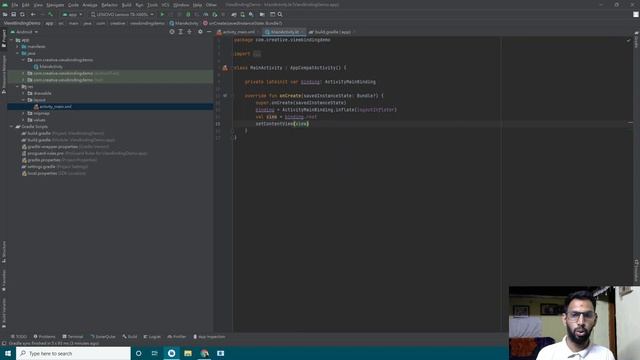Click the Select Opened File target icon
640x360 pixels.
pyautogui.click(x=172, y=32)
